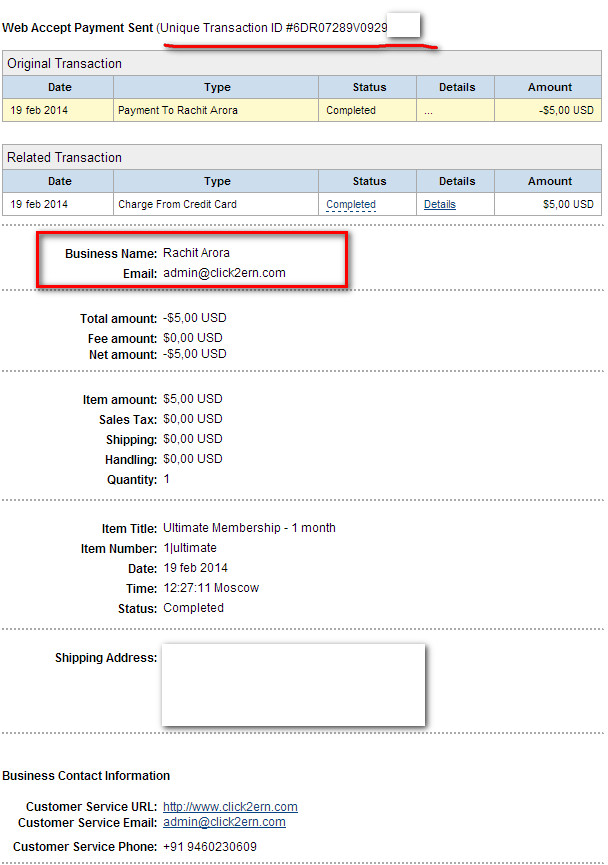Click Type column header in Original Transaction

217,87
